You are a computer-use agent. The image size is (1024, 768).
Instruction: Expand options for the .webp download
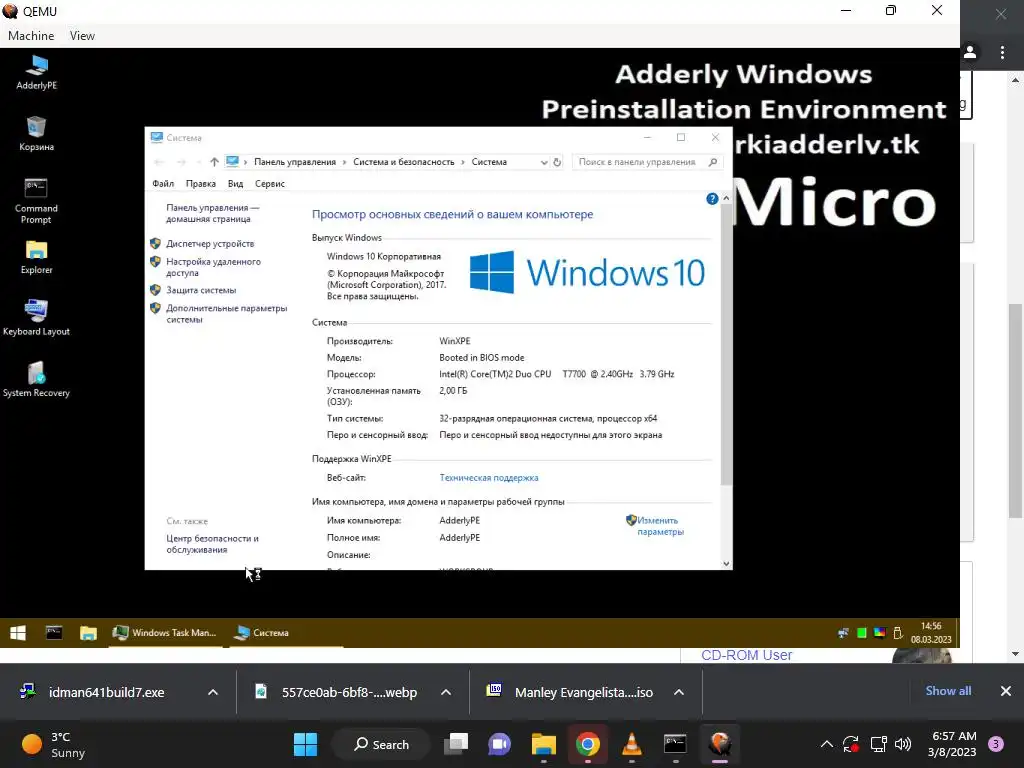pos(446,692)
